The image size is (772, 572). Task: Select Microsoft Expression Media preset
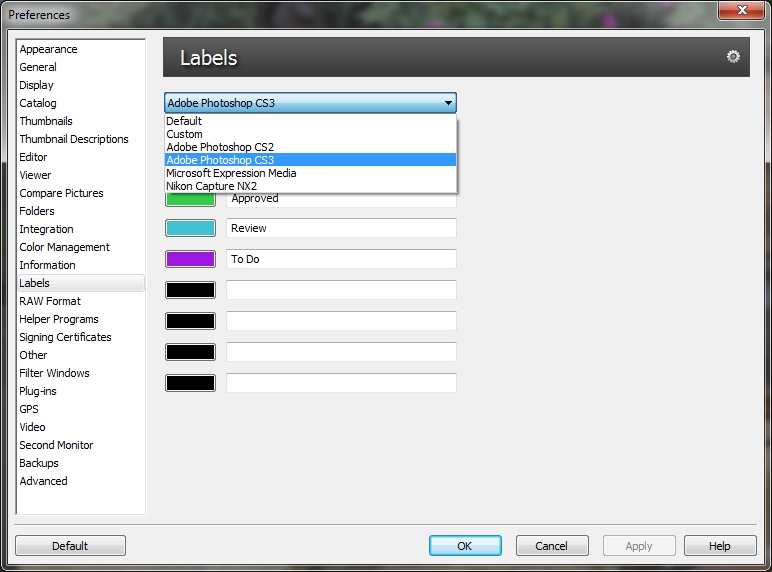tap(310, 173)
